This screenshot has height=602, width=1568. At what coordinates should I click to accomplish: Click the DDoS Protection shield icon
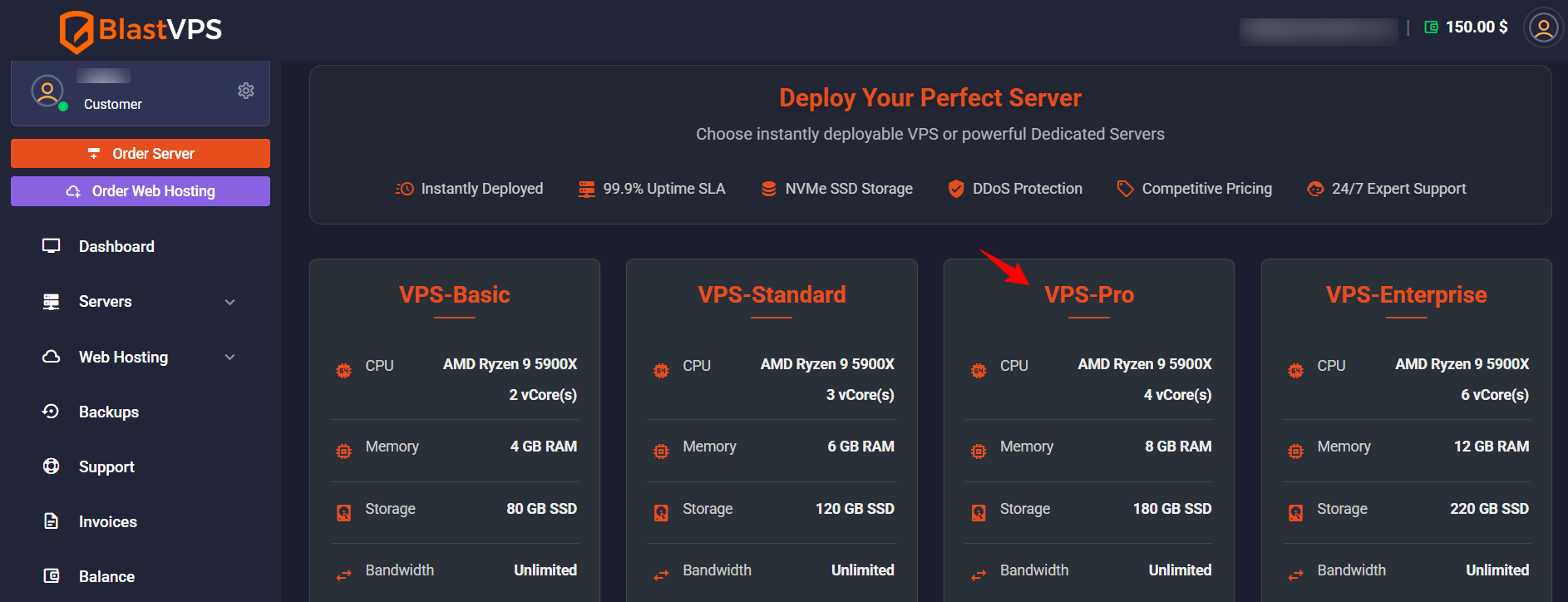[x=956, y=189]
